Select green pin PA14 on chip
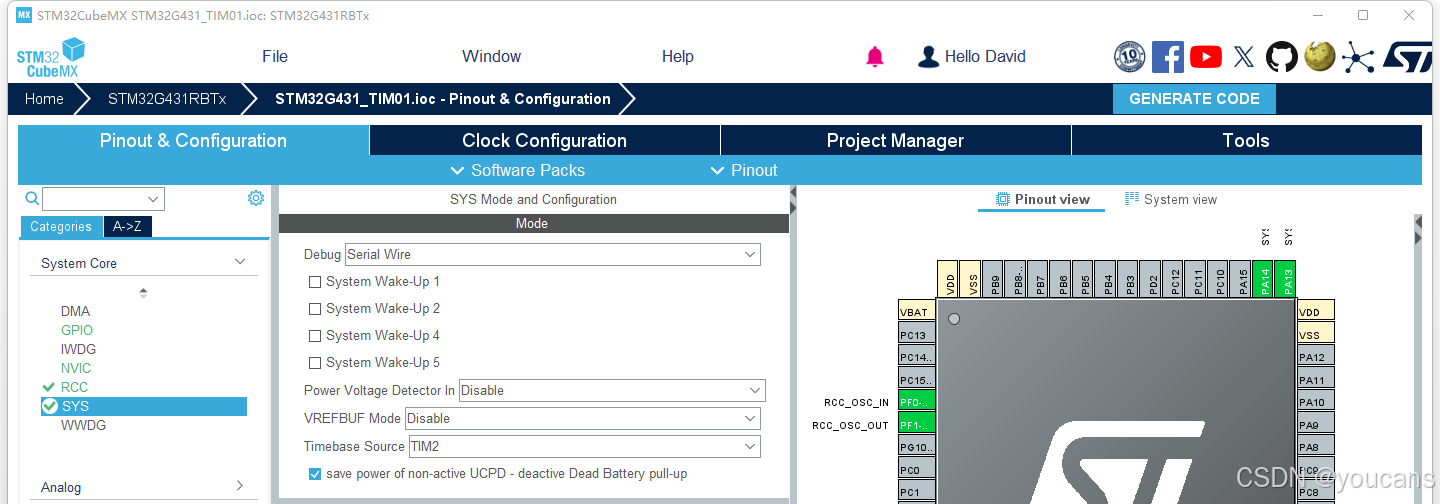 pyautogui.click(x=1264, y=279)
